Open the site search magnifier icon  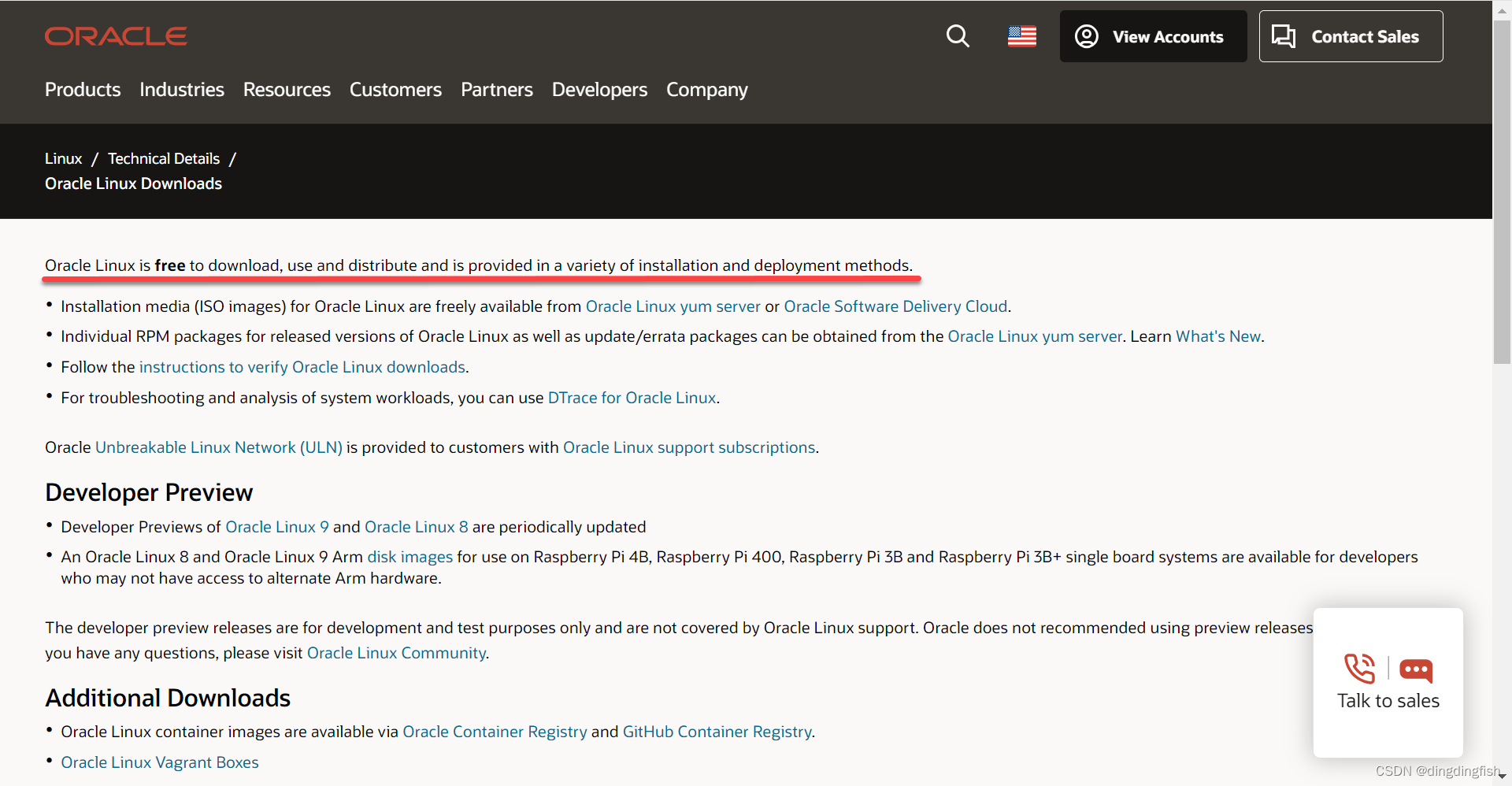[958, 36]
